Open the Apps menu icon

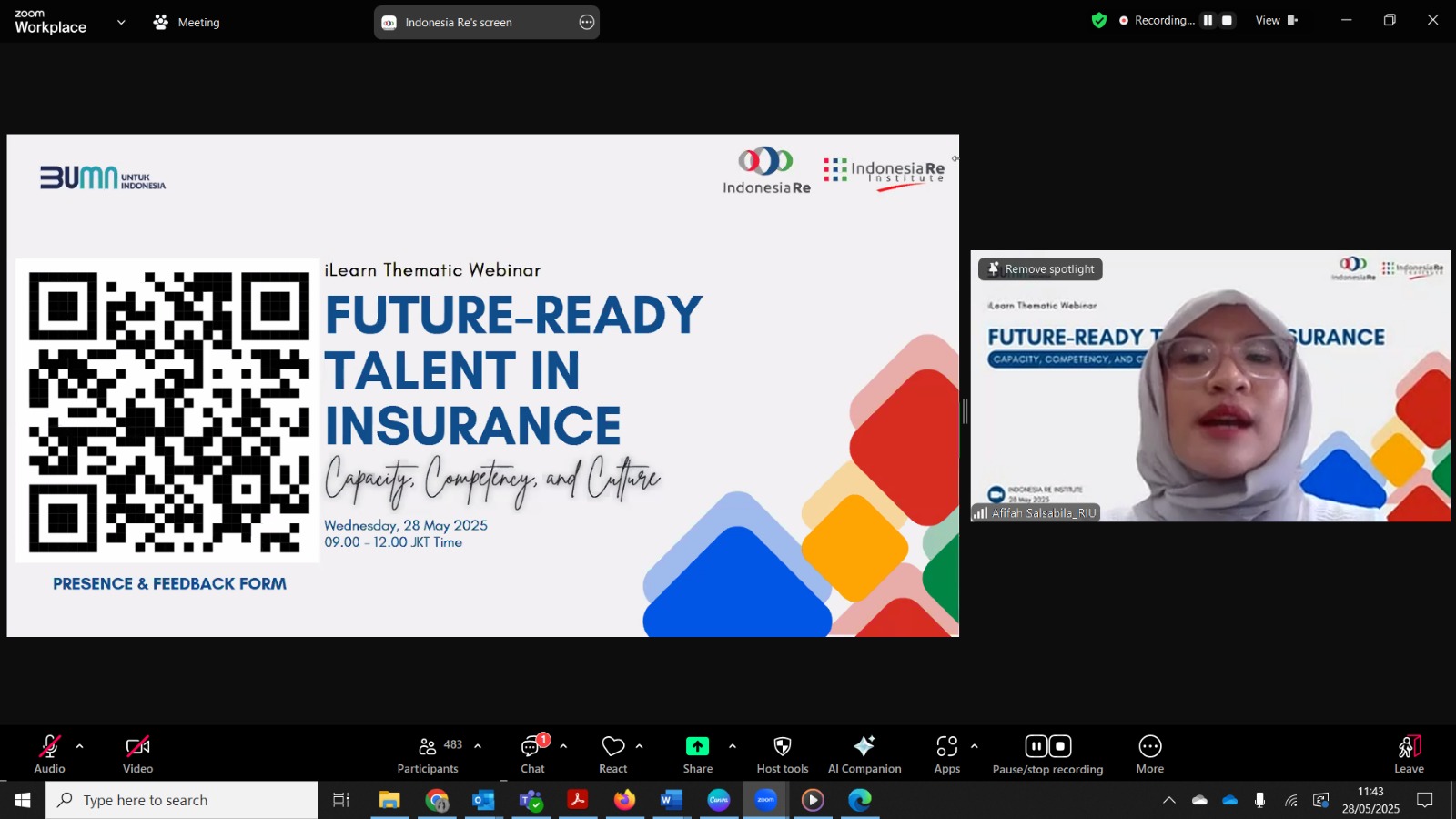(946, 754)
